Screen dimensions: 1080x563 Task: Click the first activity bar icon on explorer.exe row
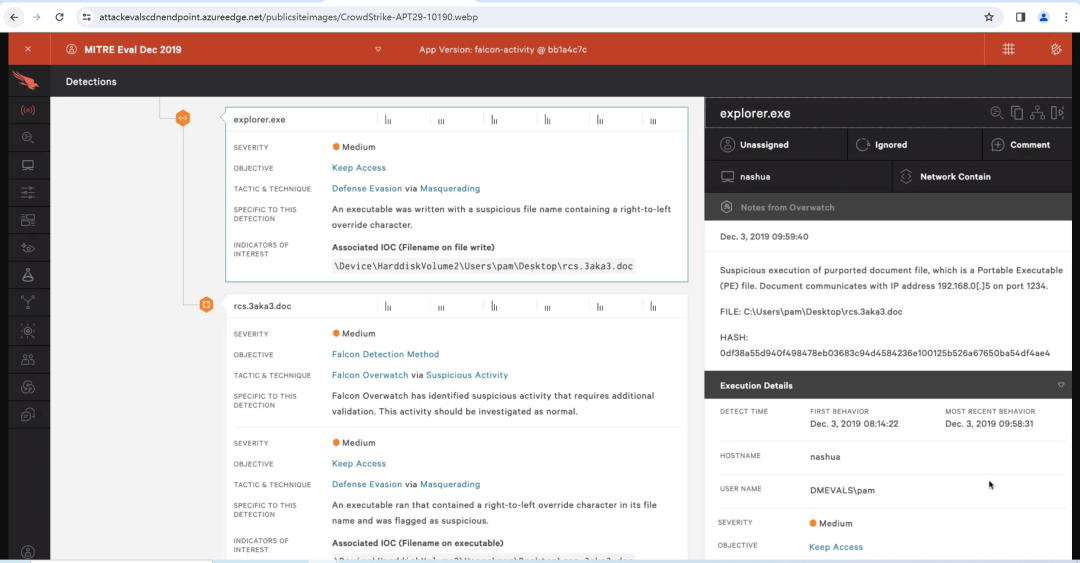[x=388, y=120]
